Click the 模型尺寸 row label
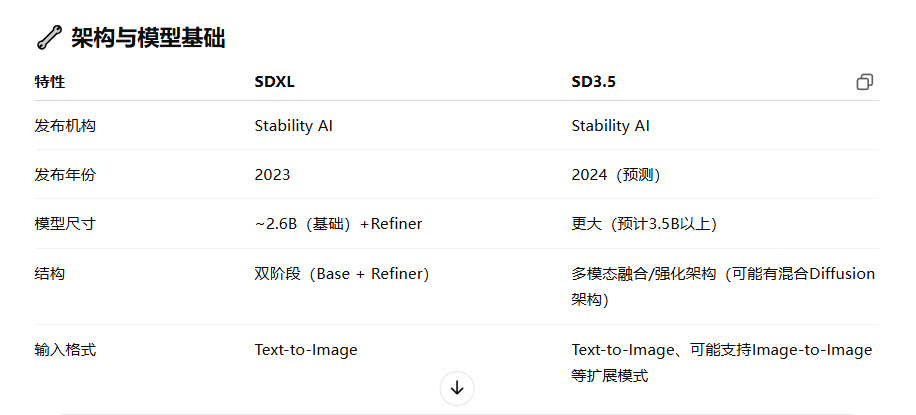Viewport: 916px width, 415px height. coord(65,224)
